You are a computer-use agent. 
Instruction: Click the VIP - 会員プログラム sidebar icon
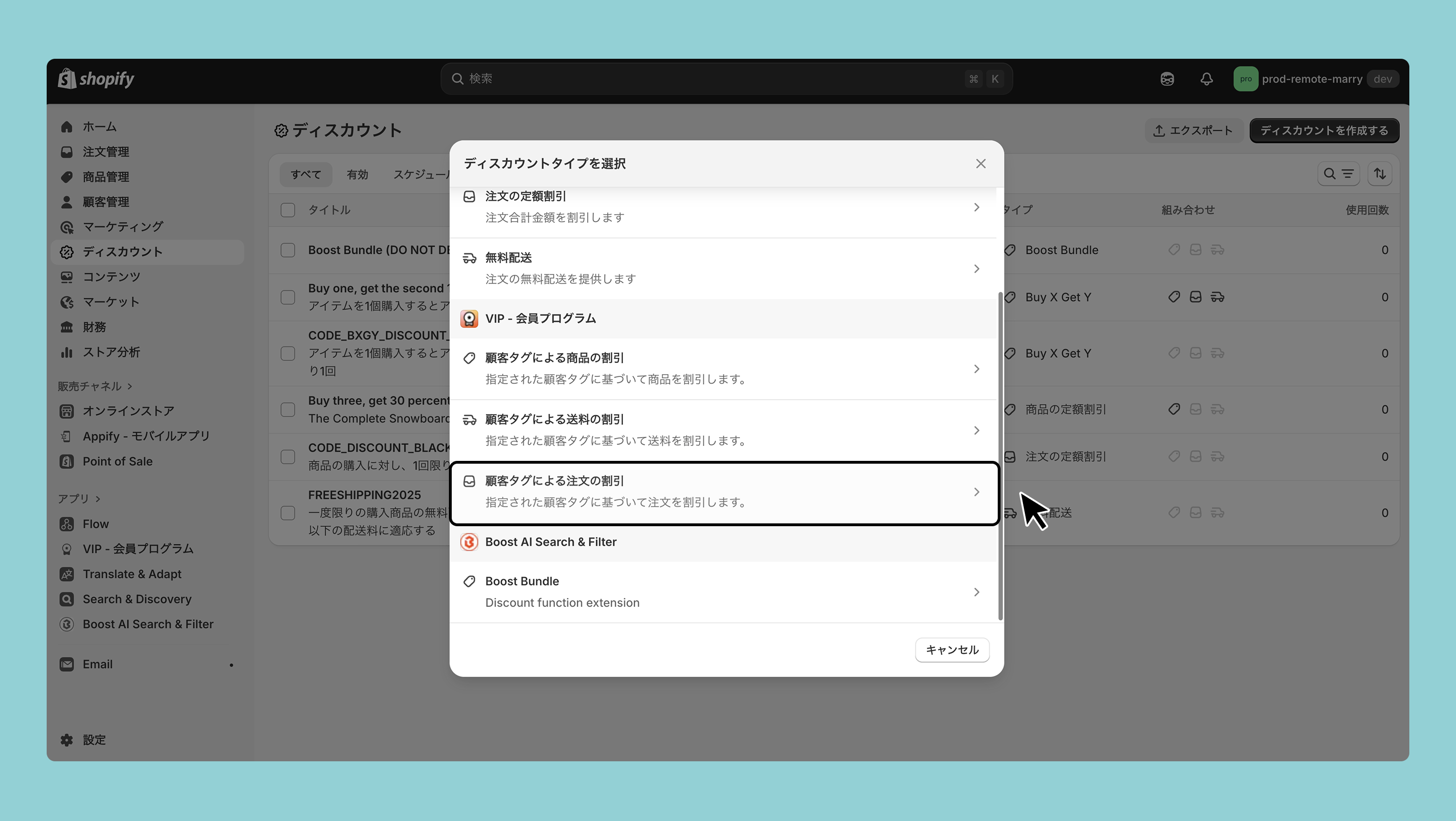coord(67,549)
